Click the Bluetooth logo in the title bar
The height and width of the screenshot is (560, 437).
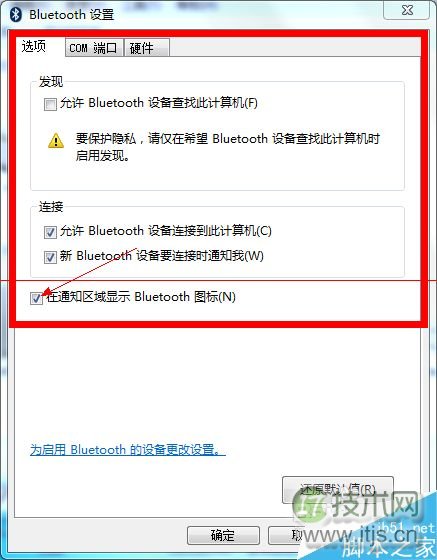[15, 15]
